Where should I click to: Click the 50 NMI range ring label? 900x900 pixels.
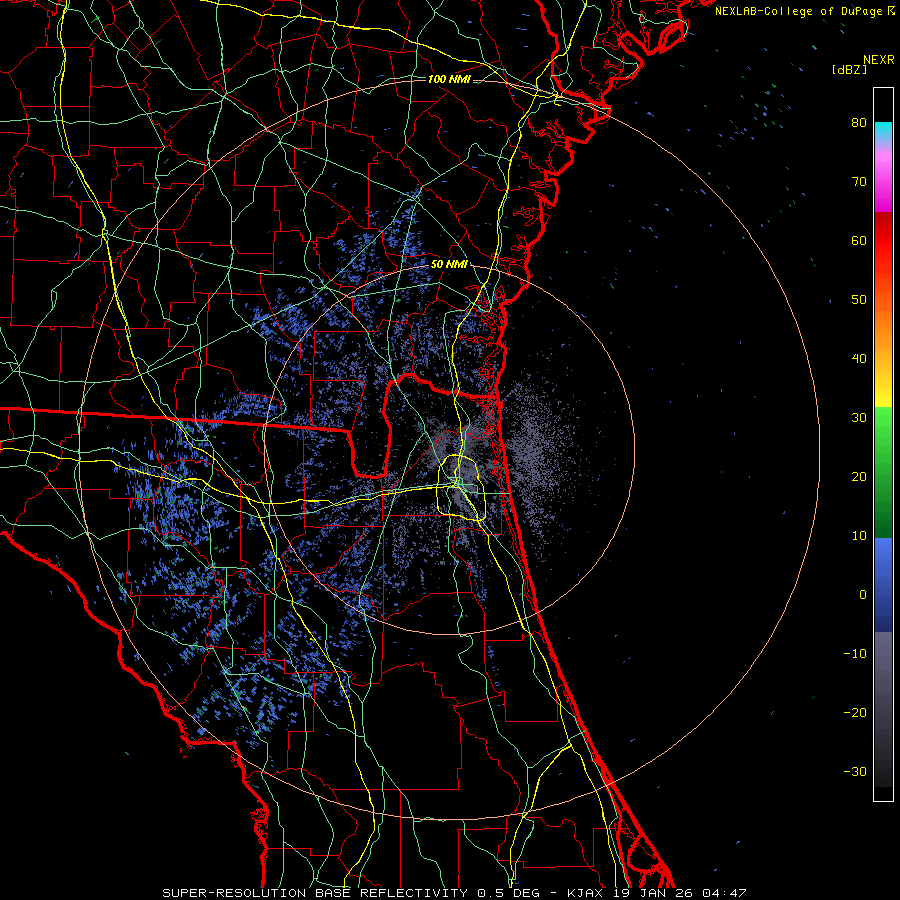point(449,265)
